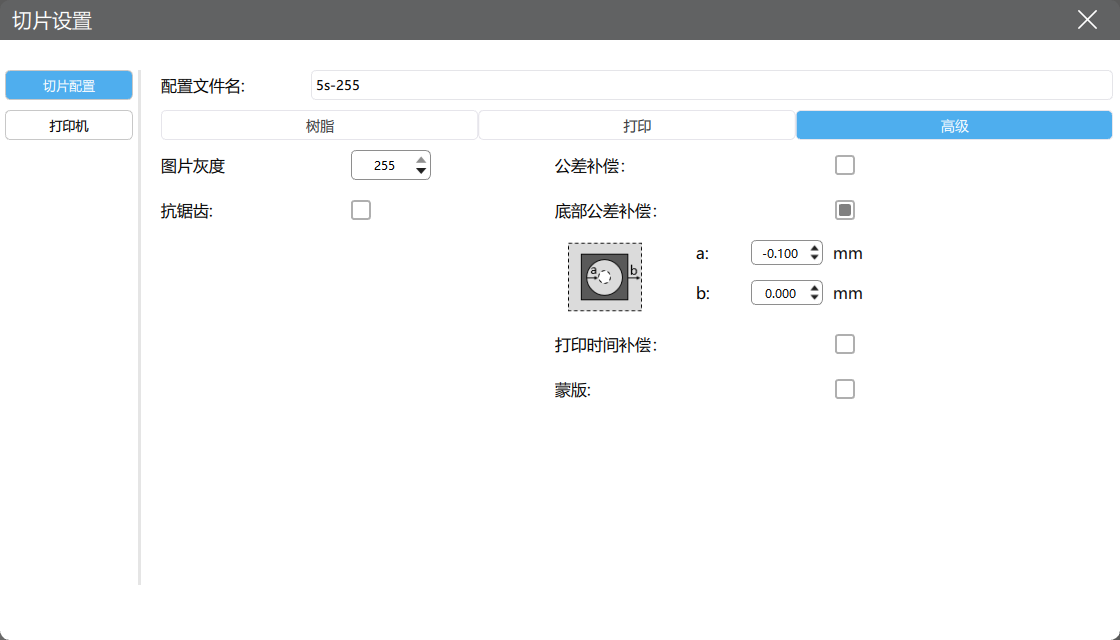Enable the 打印时间补偿 checkbox

tap(845, 344)
